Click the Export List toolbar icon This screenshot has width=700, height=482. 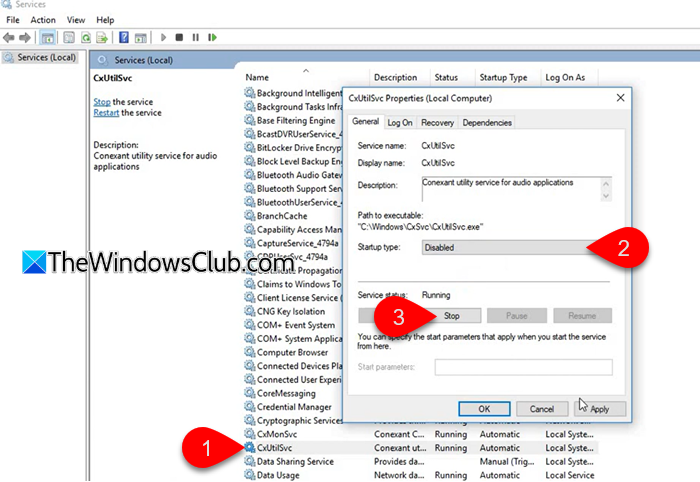[x=102, y=37]
